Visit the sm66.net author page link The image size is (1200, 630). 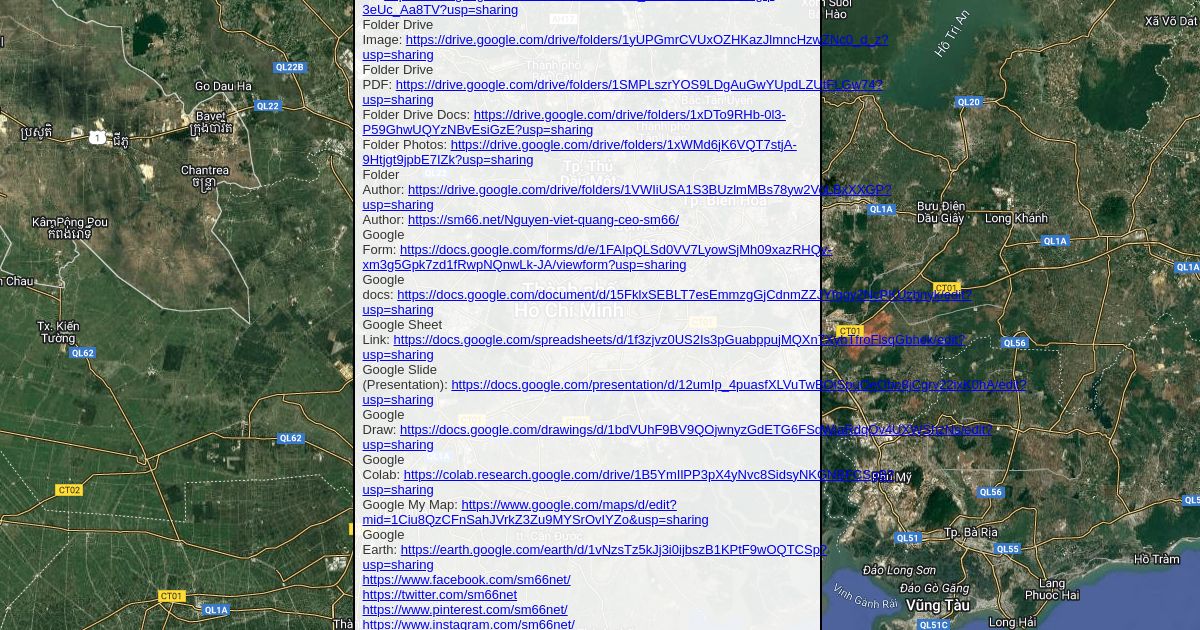[543, 220]
